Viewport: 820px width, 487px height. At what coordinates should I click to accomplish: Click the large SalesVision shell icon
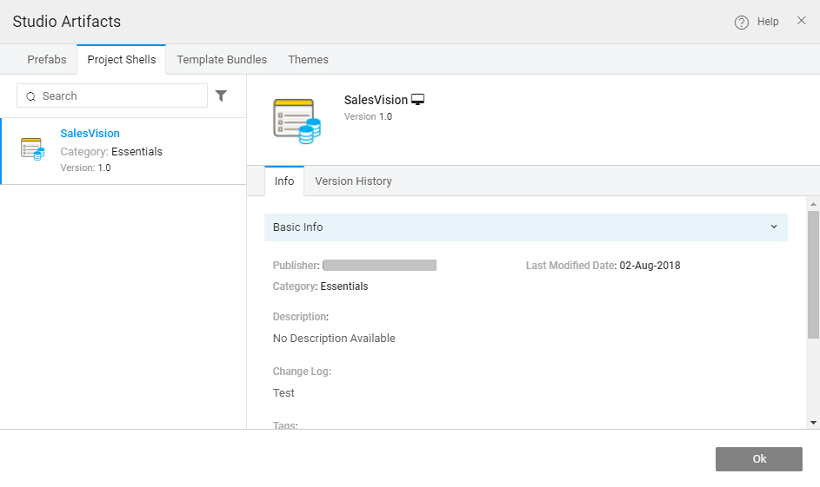tap(296, 119)
